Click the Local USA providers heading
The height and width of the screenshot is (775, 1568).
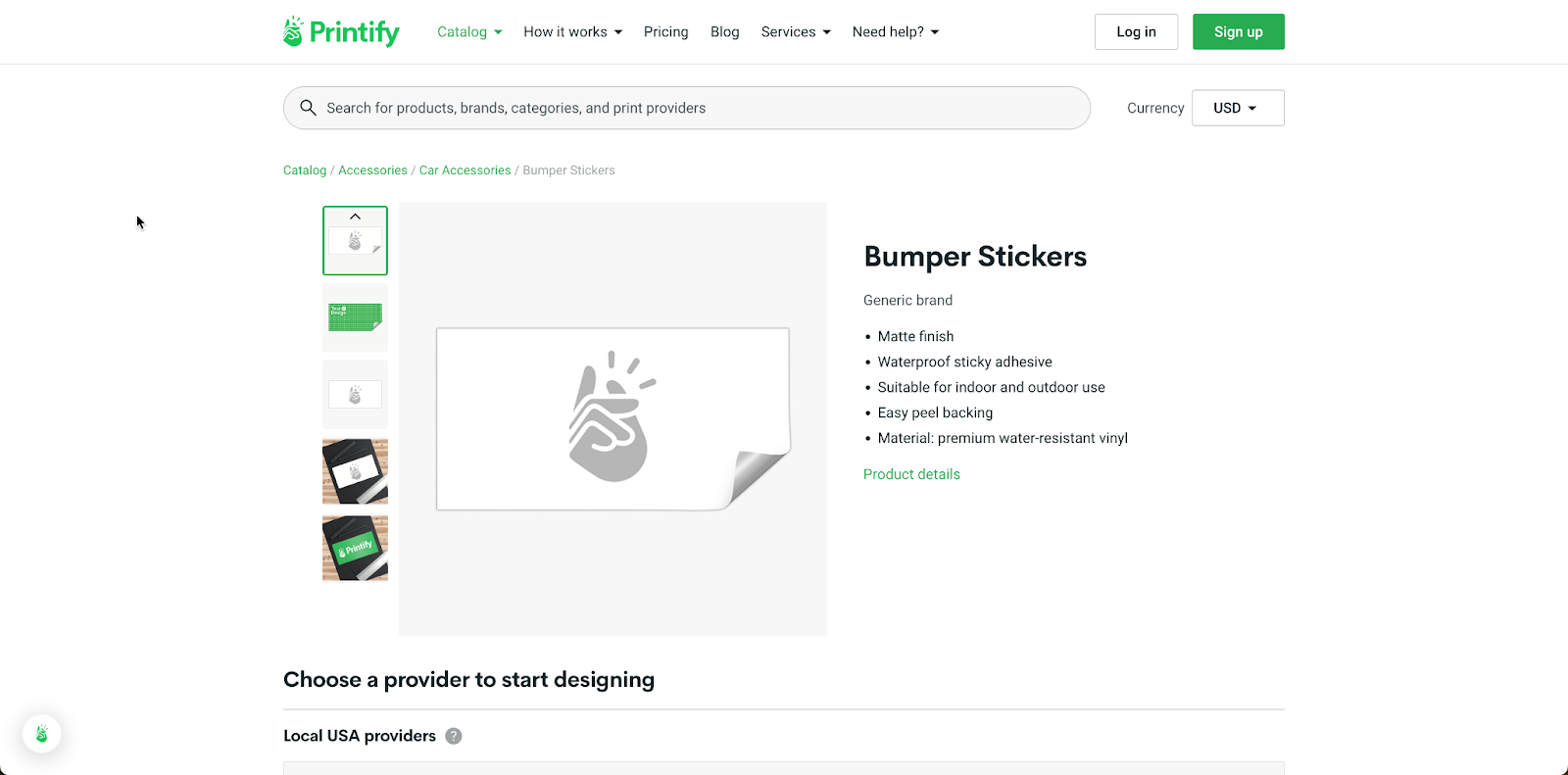(x=360, y=736)
